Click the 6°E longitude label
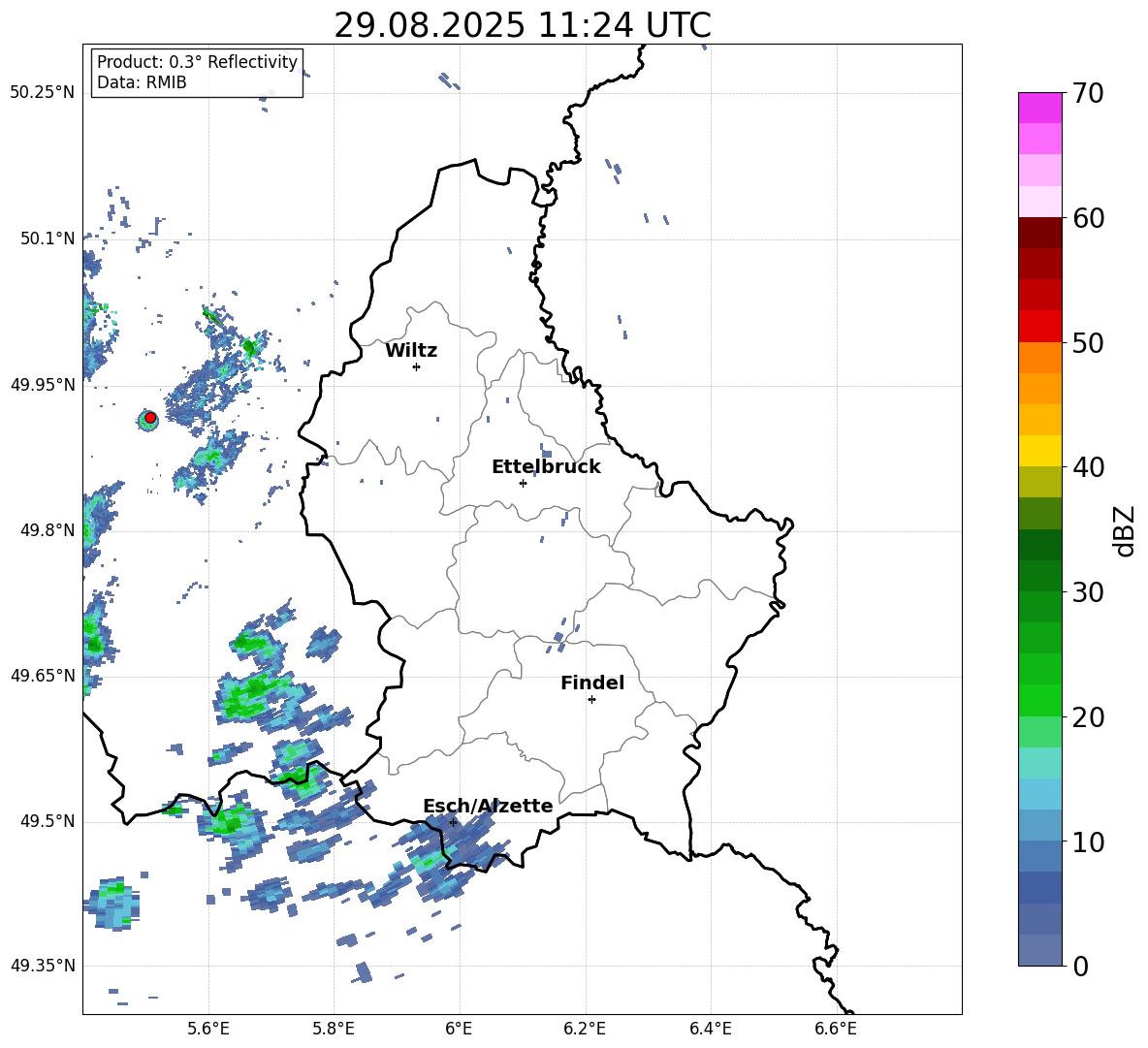 pos(459,1029)
